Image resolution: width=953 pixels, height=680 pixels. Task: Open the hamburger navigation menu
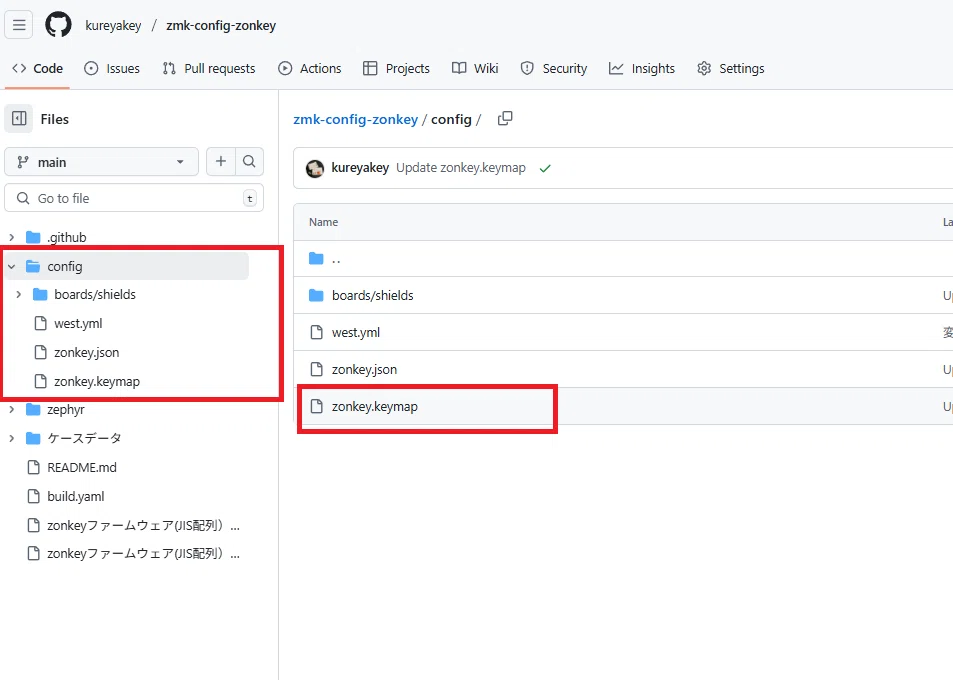click(19, 26)
